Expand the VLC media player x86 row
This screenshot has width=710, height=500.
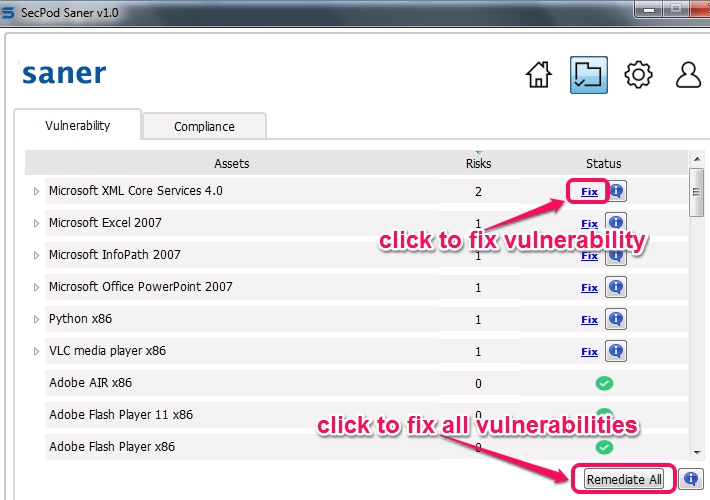(x=36, y=351)
